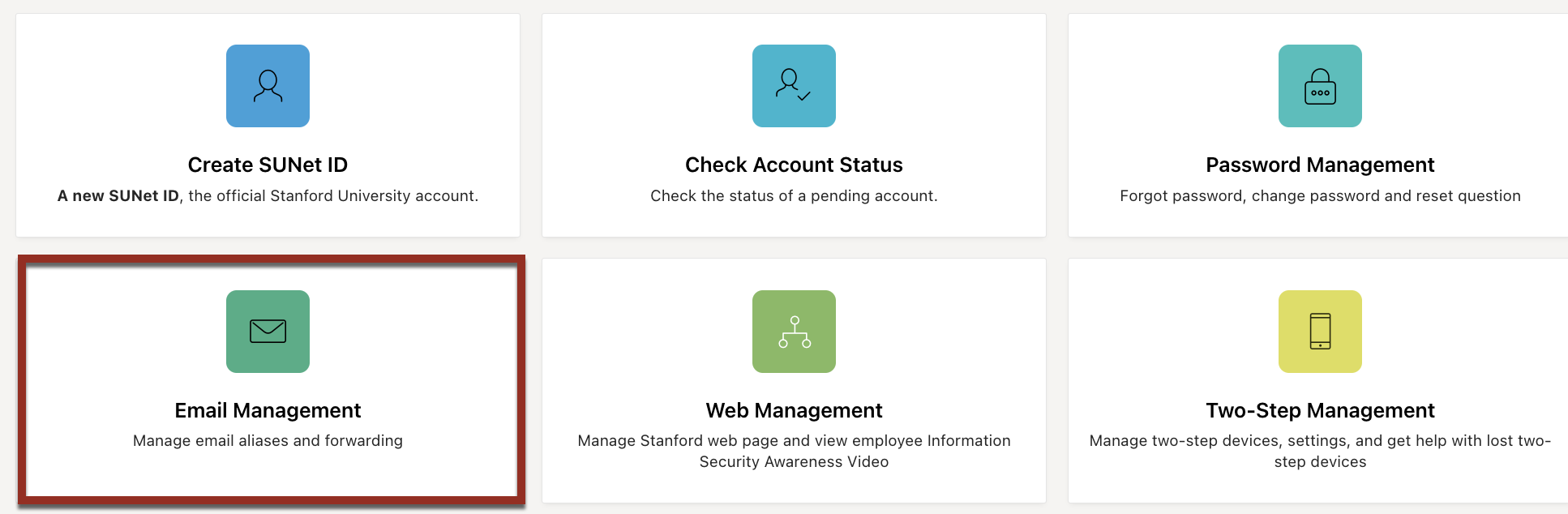Open Email Management via its green envelope

coord(268,332)
